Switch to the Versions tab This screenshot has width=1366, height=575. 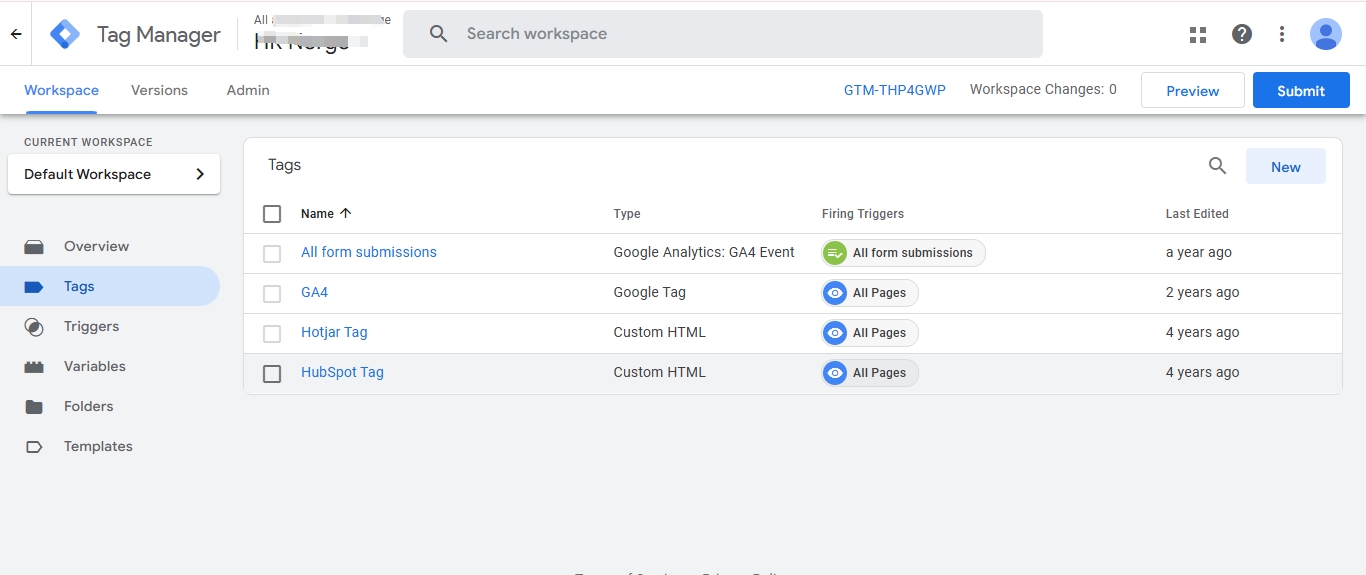click(159, 90)
